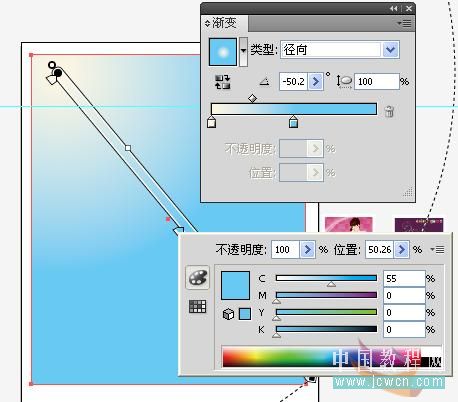Click the cyan value field showing 55
Viewport: 458px width, 402px height.
click(404, 279)
